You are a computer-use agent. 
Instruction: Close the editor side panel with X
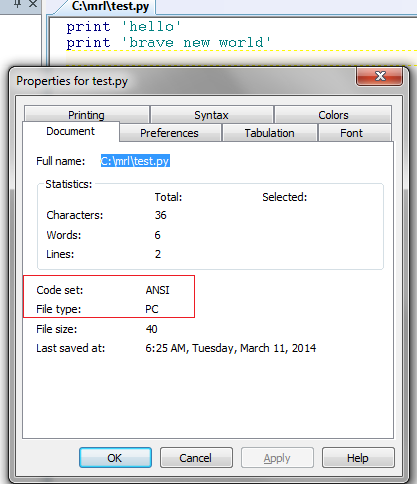(33, 4)
